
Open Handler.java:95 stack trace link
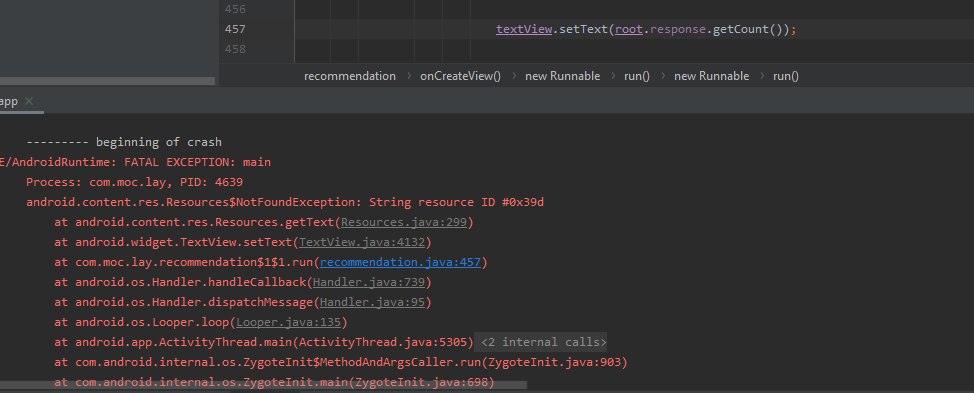tap(372, 302)
